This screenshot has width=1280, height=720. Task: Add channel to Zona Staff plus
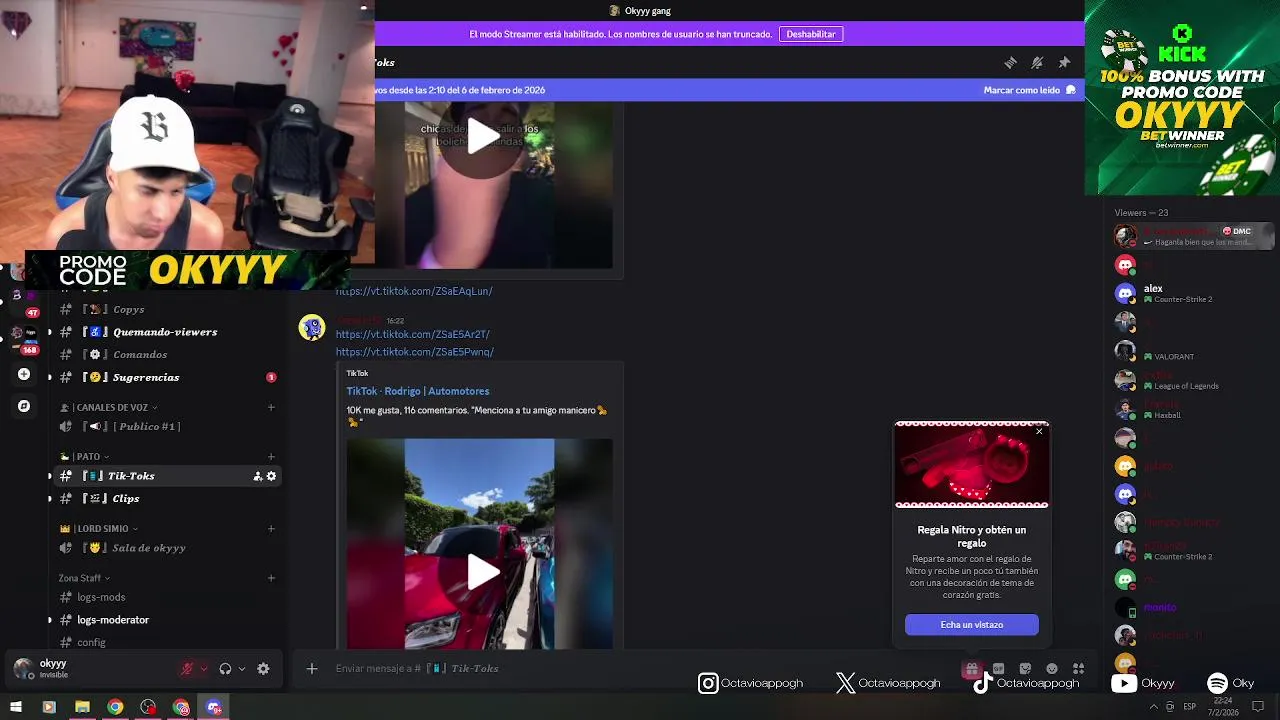(x=271, y=578)
